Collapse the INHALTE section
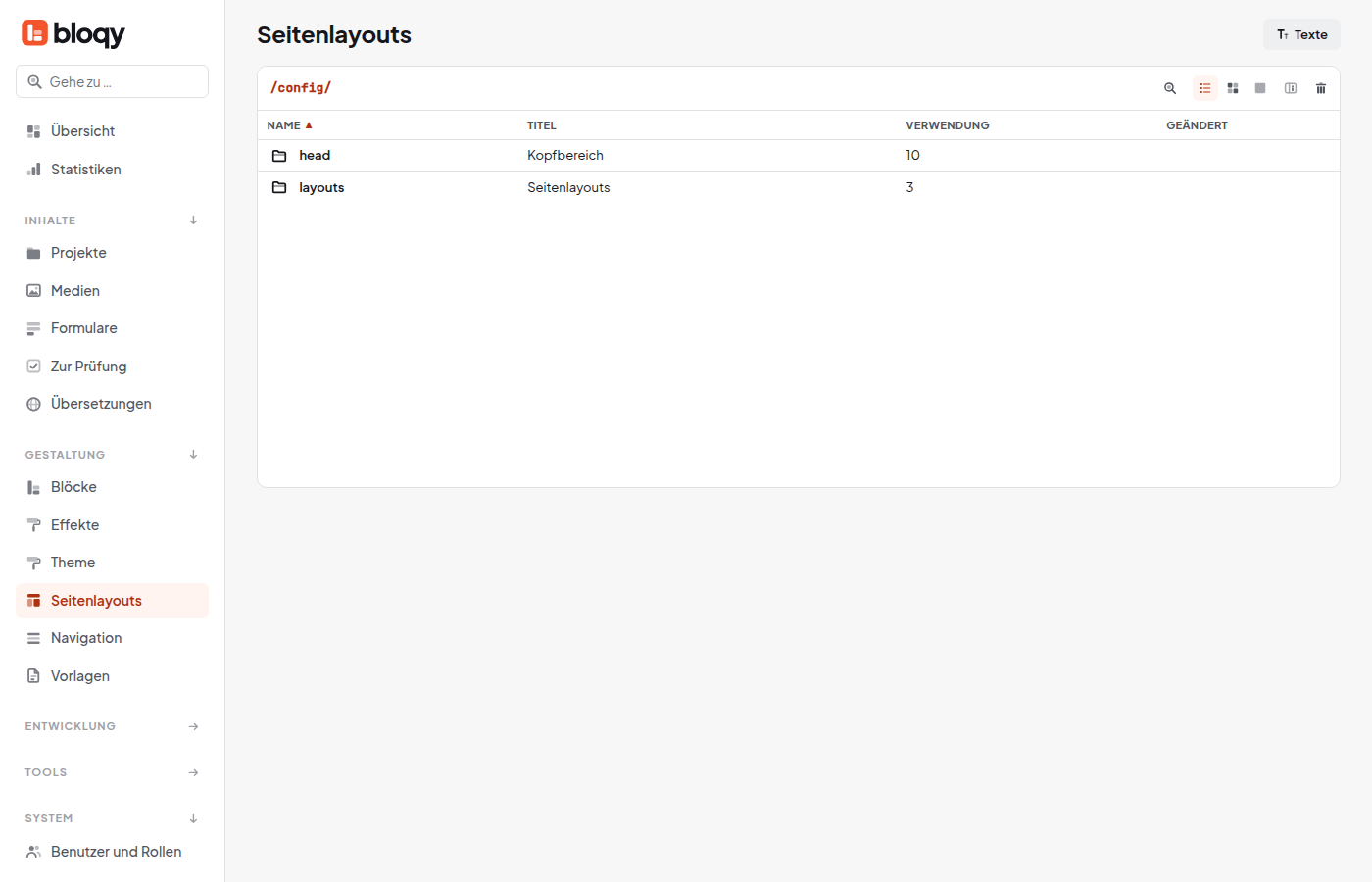1372x882 pixels. point(193,220)
